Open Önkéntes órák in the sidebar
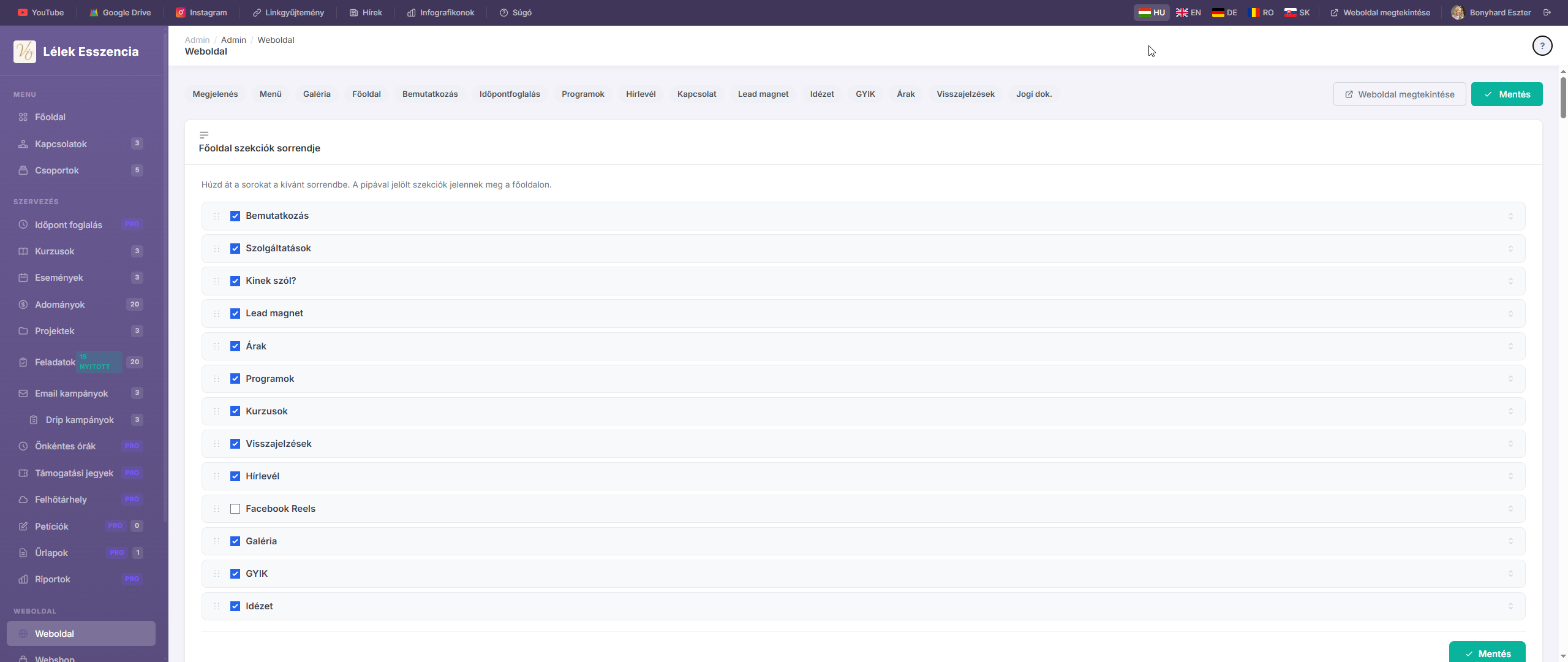The height and width of the screenshot is (662, 1568). (81, 446)
